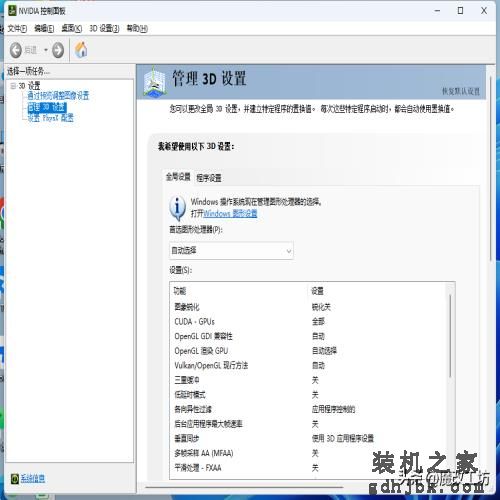Viewport: 500px width, 500px height.
Task: Click 使用 3D 应用程序设置 value for 垂直同步
Action: tap(343, 439)
